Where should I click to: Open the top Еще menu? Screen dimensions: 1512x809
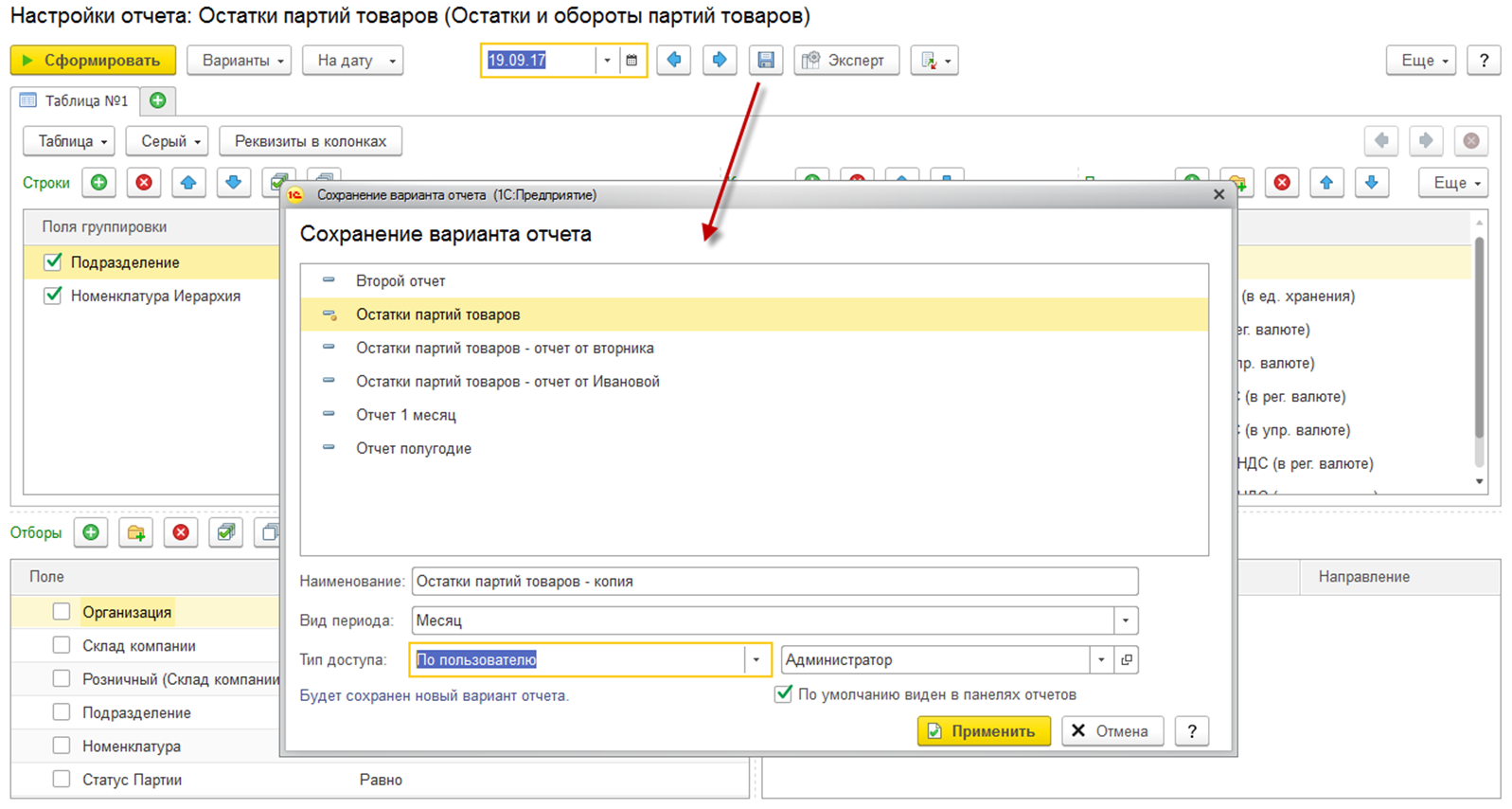(1421, 61)
